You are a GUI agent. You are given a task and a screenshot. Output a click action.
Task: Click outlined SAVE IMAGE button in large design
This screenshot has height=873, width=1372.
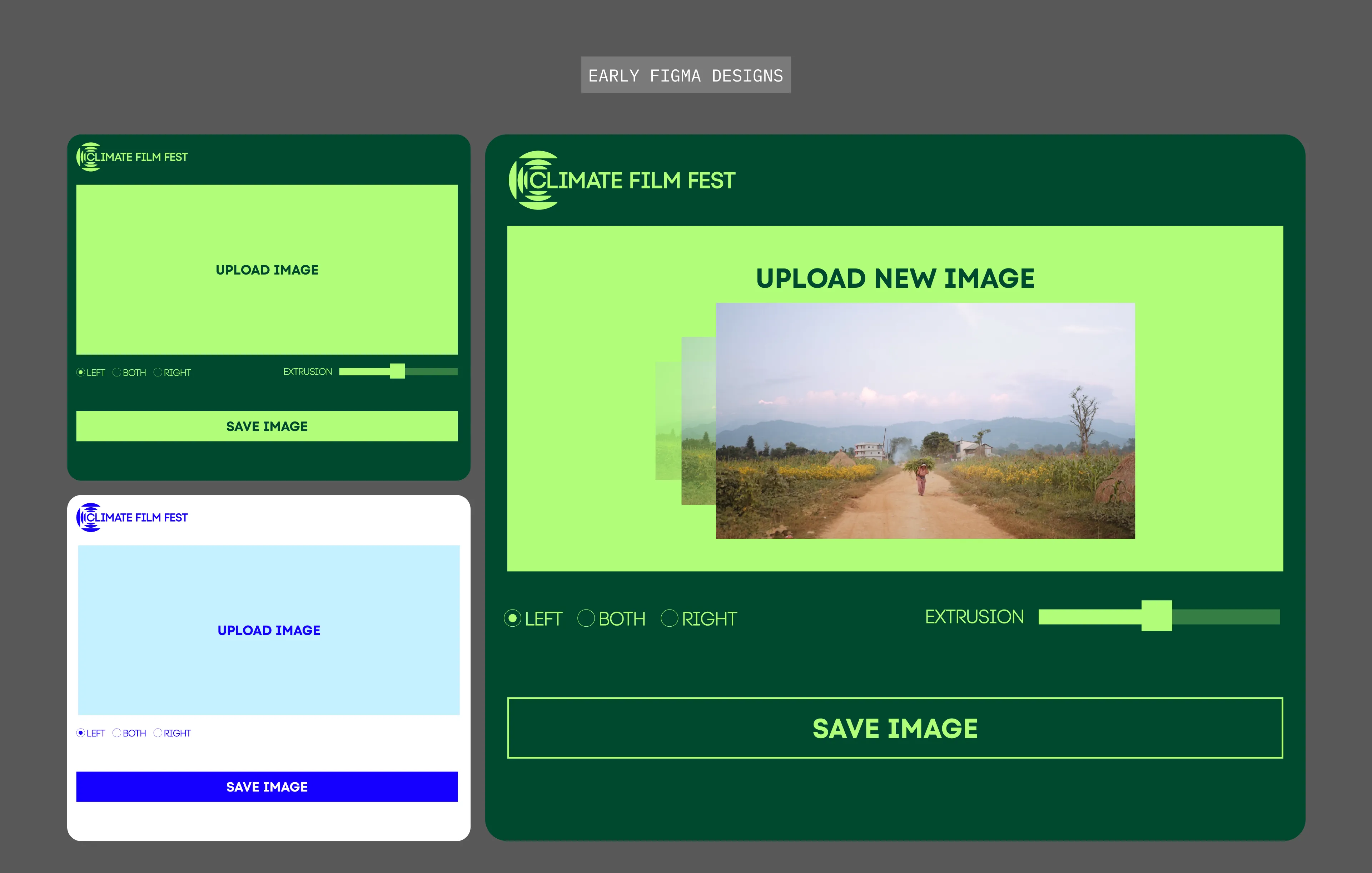pos(895,727)
